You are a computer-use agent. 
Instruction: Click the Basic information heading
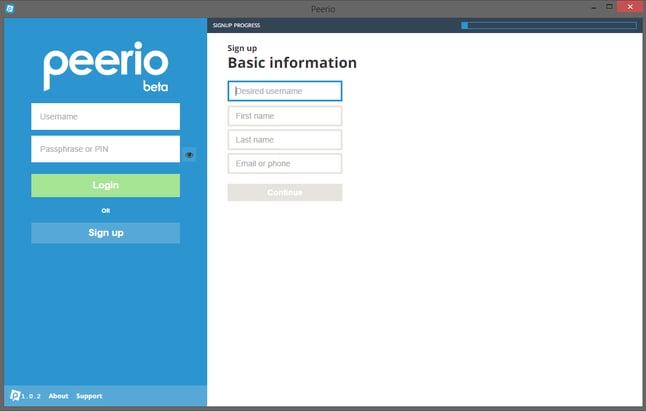pos(292,63)
